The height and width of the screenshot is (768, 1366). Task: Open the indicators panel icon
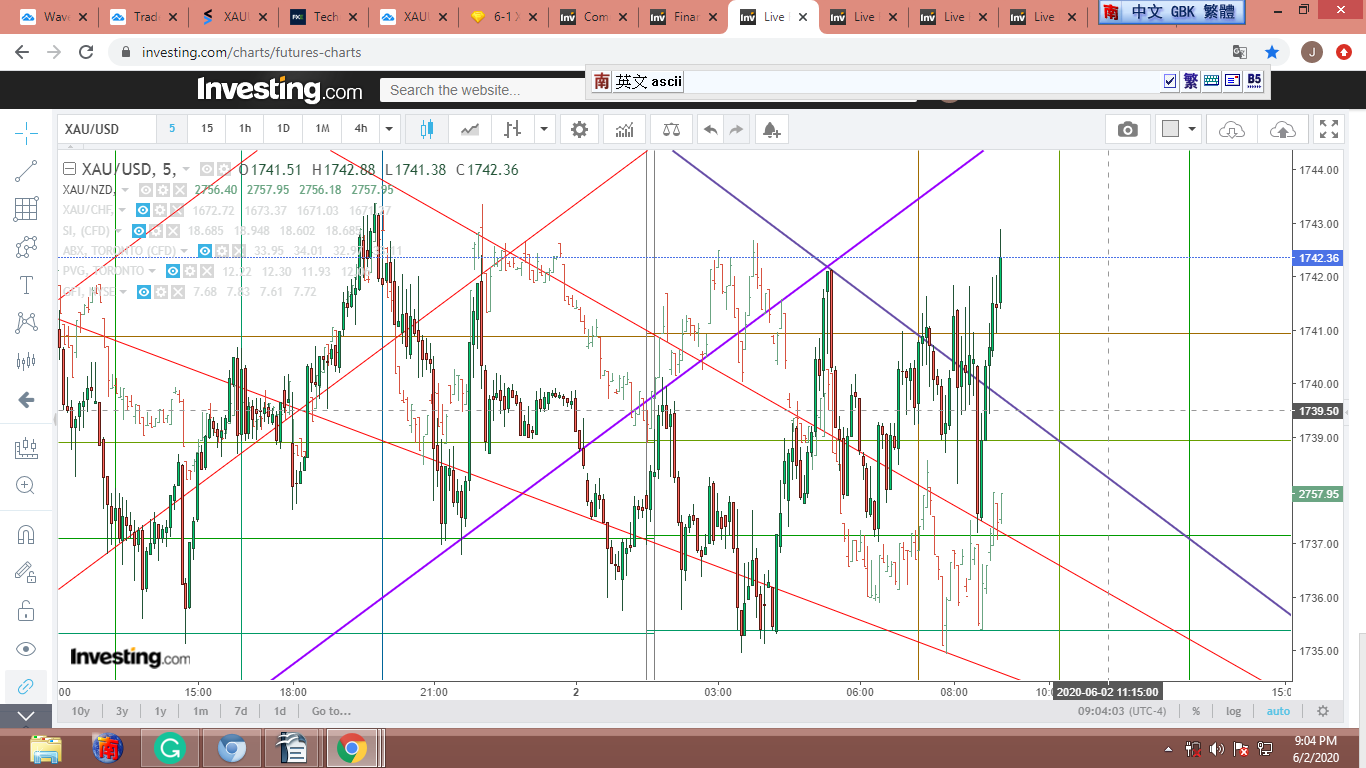point(625,129)
